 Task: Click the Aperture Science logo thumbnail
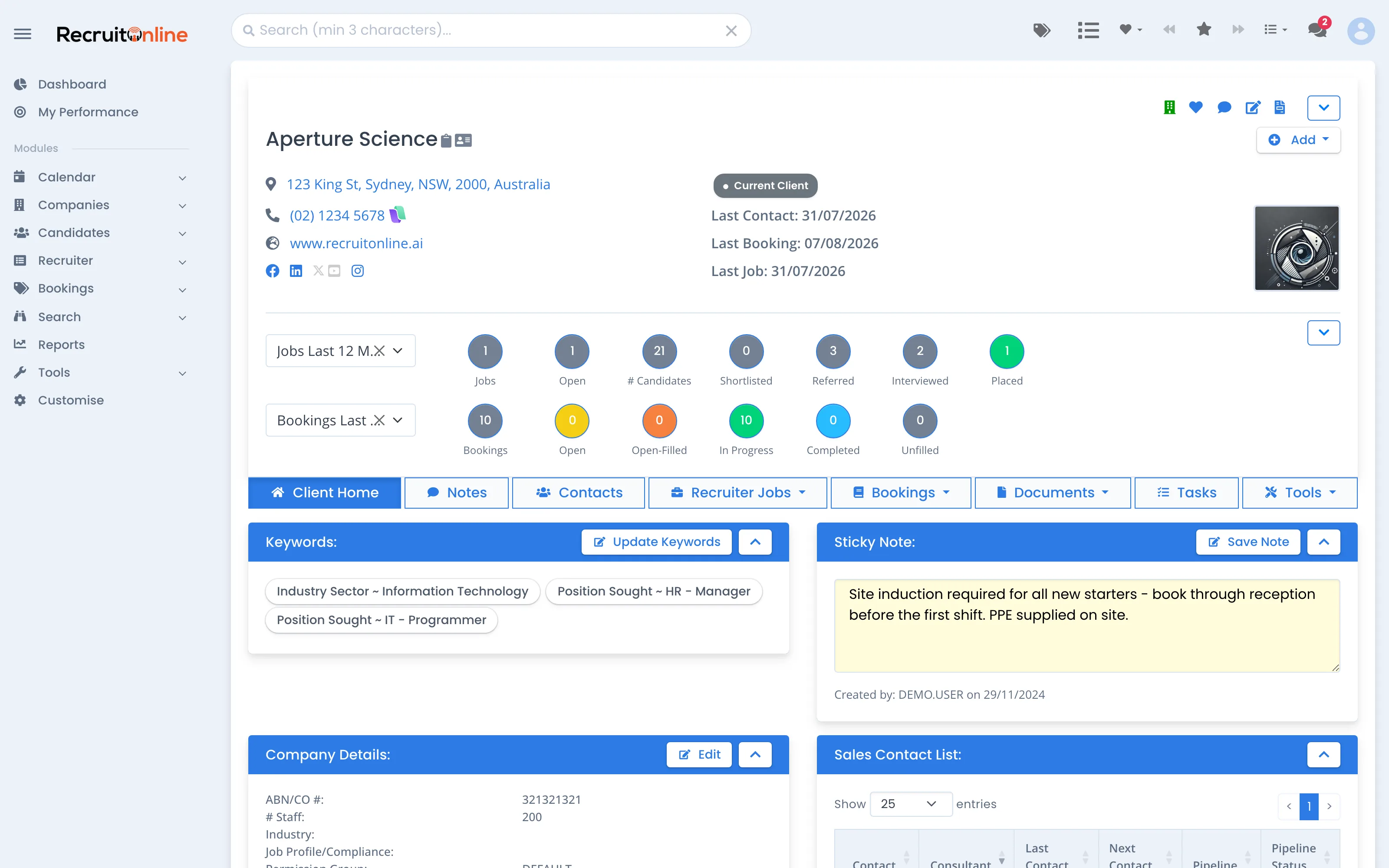click(1297, 248)
